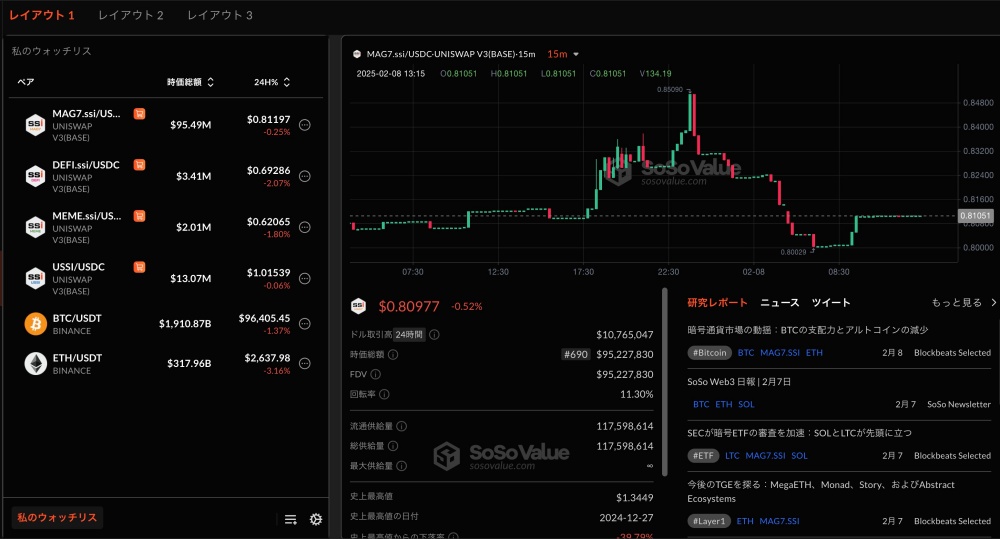Click the #Bitcoin tag on first report
Viewport: 1000px width, 539px height.
pos(708,352)
